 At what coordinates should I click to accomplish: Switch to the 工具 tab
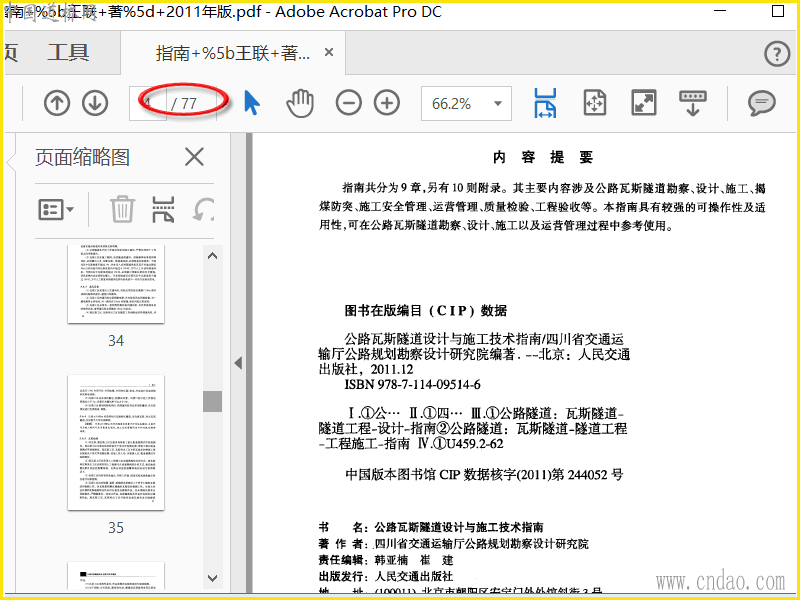point(68,53)
